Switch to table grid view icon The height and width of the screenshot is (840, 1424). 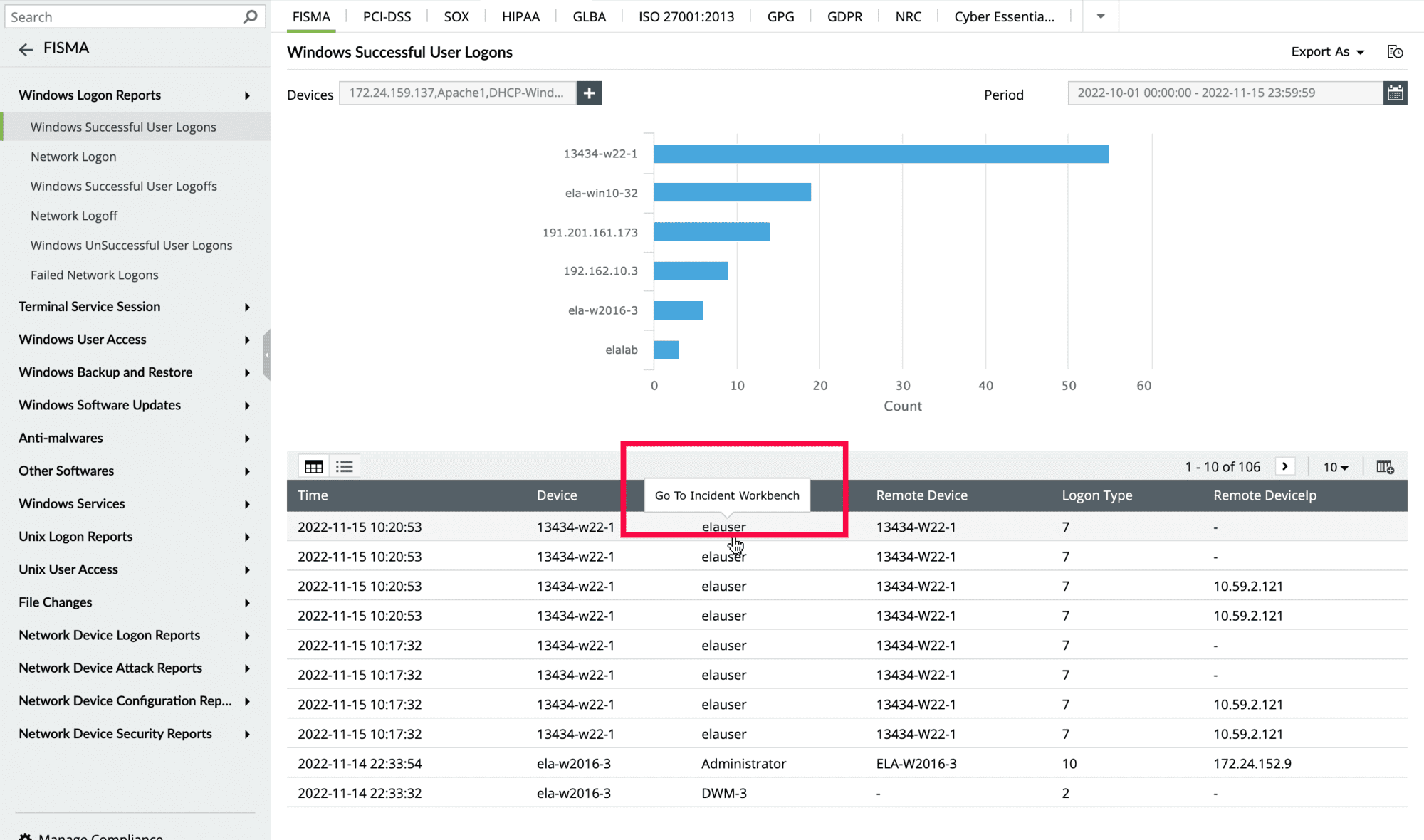click(313, 467)
